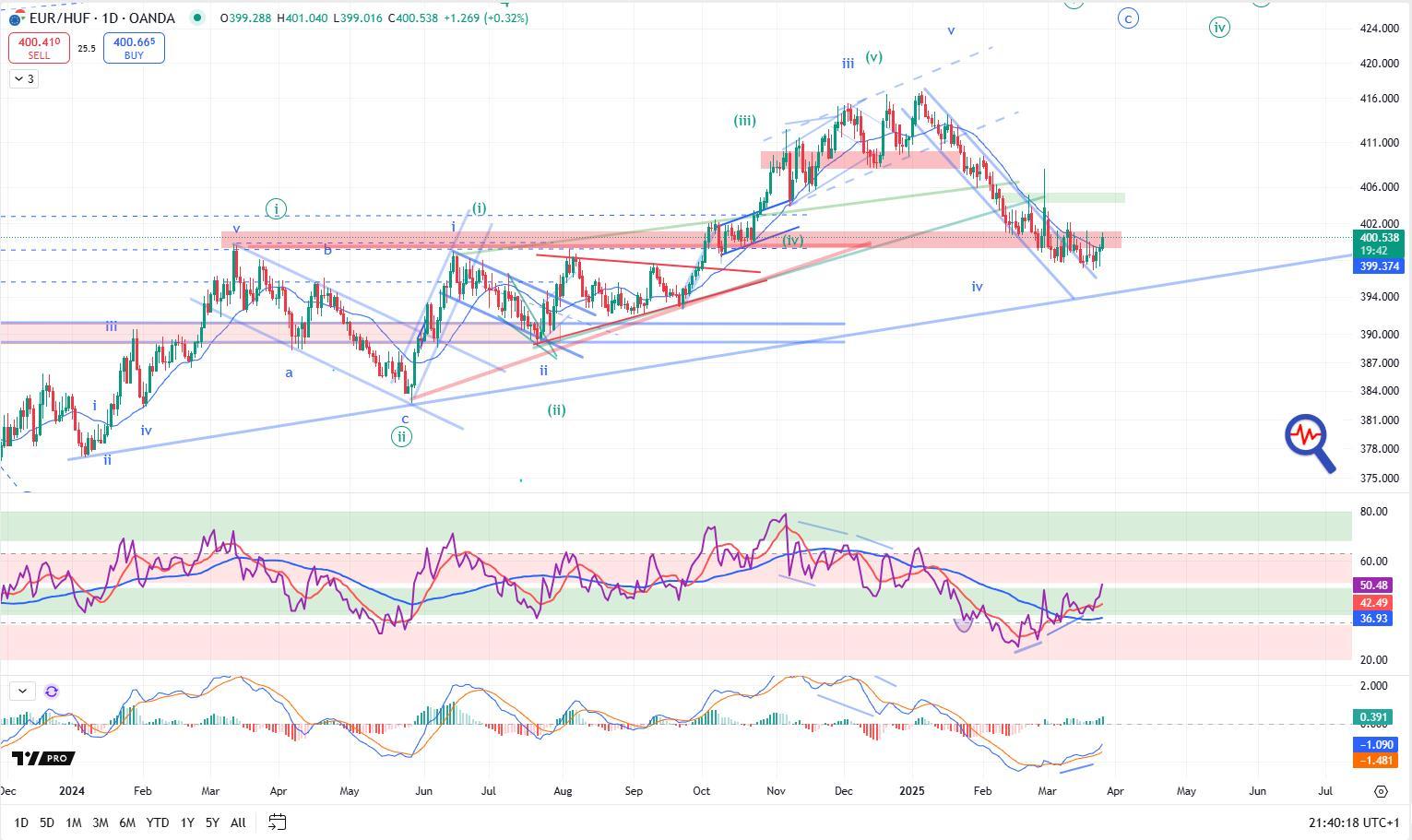1412x840 pixels.
Task: Switch time range to YTD
Action: click(x=158, y=822)
